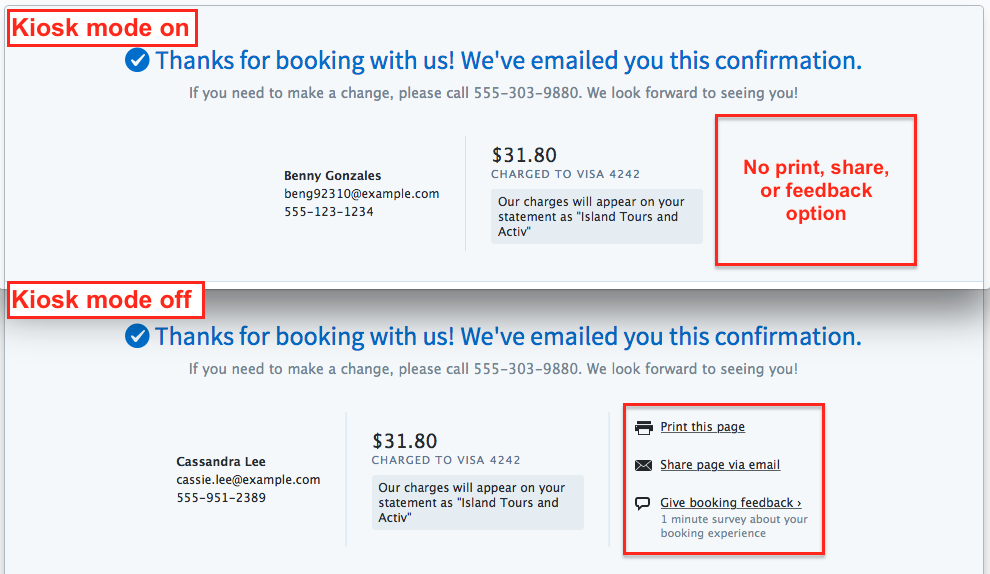Screen dimensions: 990x574
Task: Click the printer icon
Action: 644,428
